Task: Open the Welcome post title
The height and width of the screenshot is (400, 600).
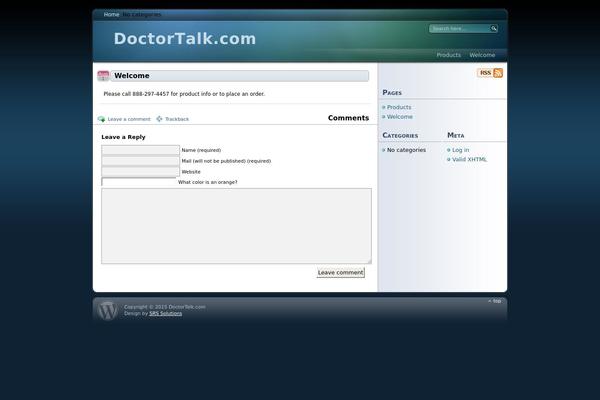Action: (132, 76)
